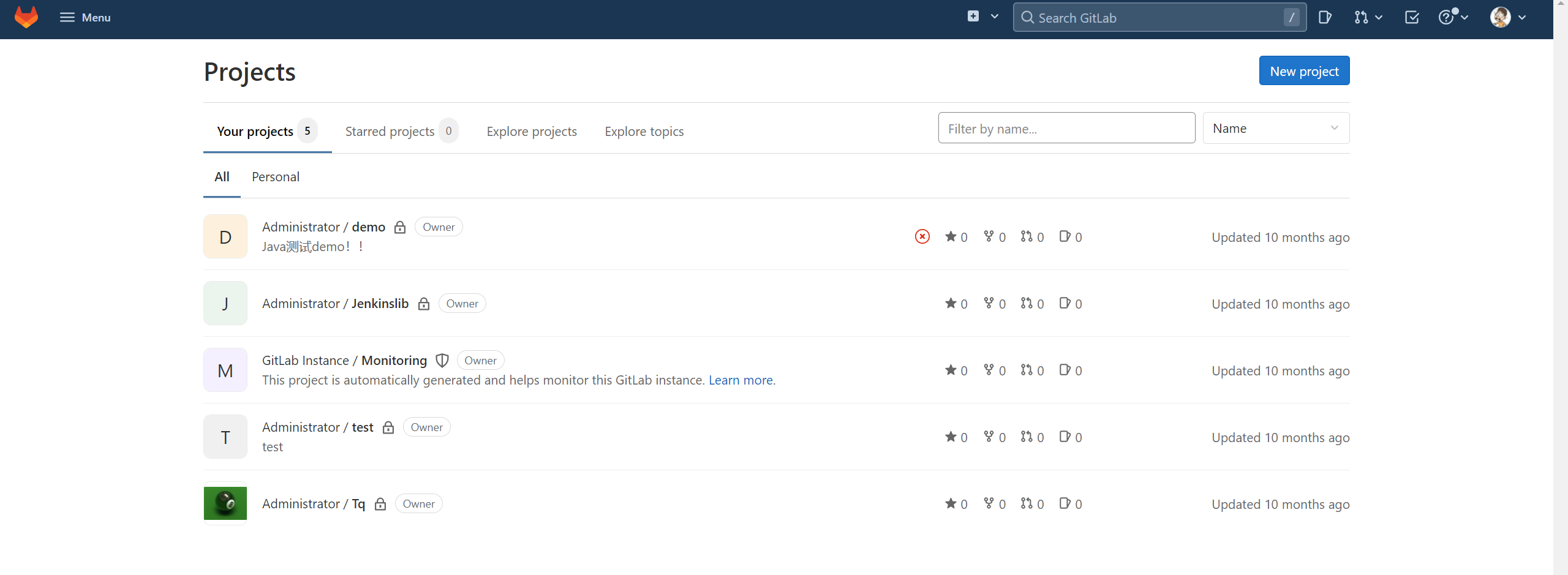This screenshot has width=1568, height=575.
Task: Expand merge requests dropdown chevron
Action: click(1379, 17)
